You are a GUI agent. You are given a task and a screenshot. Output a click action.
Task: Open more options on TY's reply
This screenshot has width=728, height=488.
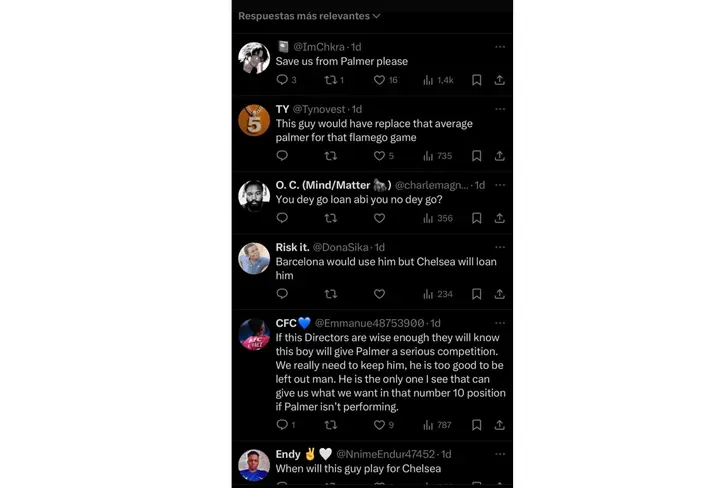pos(500,108)
